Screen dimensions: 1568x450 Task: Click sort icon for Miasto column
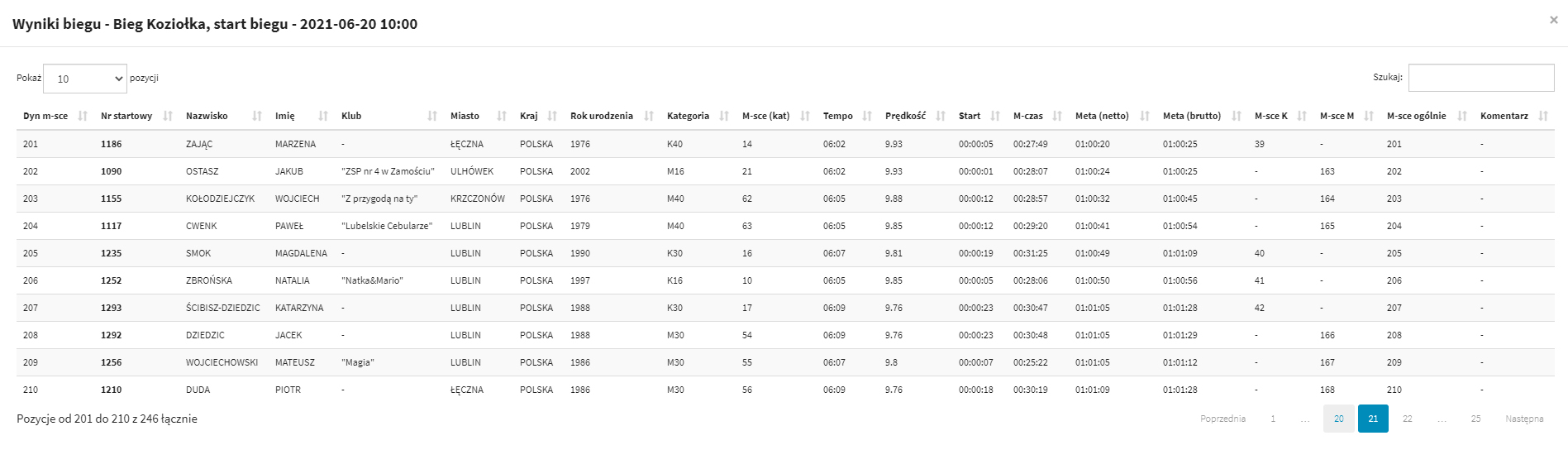(502, 117)
